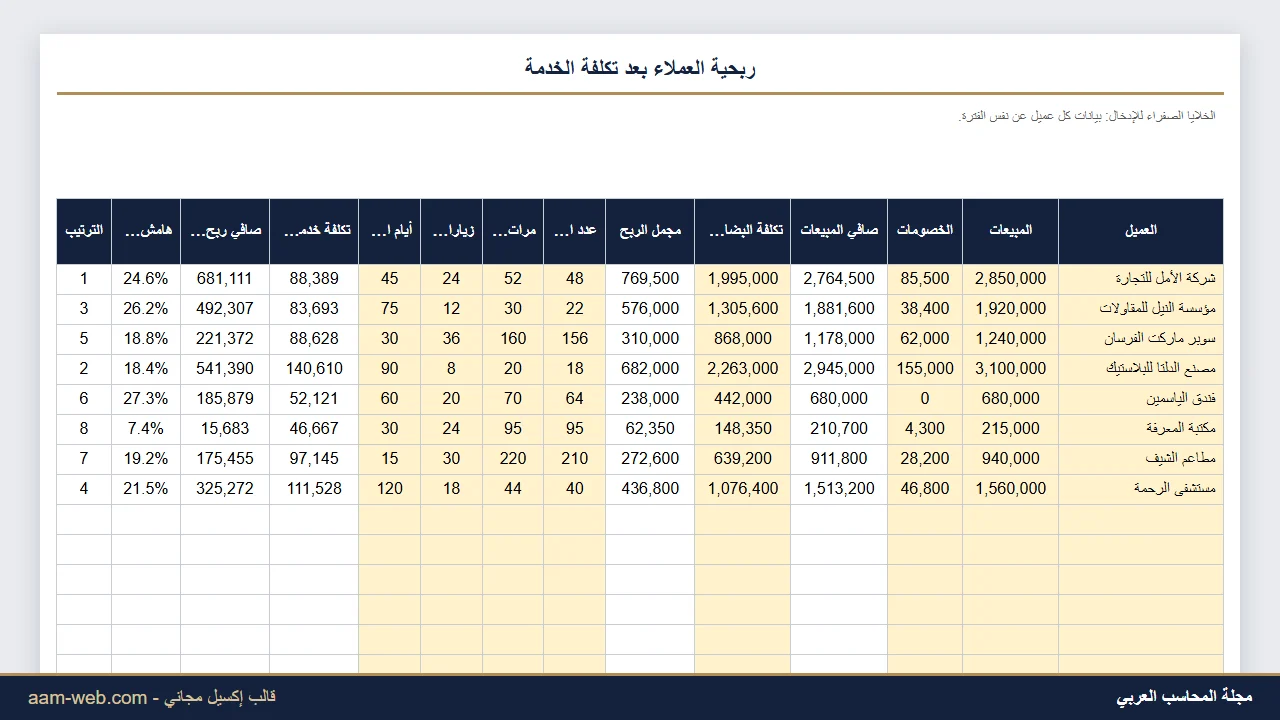Screen dimensions: 1280x720
Task: Click the count cell showing 210
Action: pyautogui.click(x=575, y=459)
